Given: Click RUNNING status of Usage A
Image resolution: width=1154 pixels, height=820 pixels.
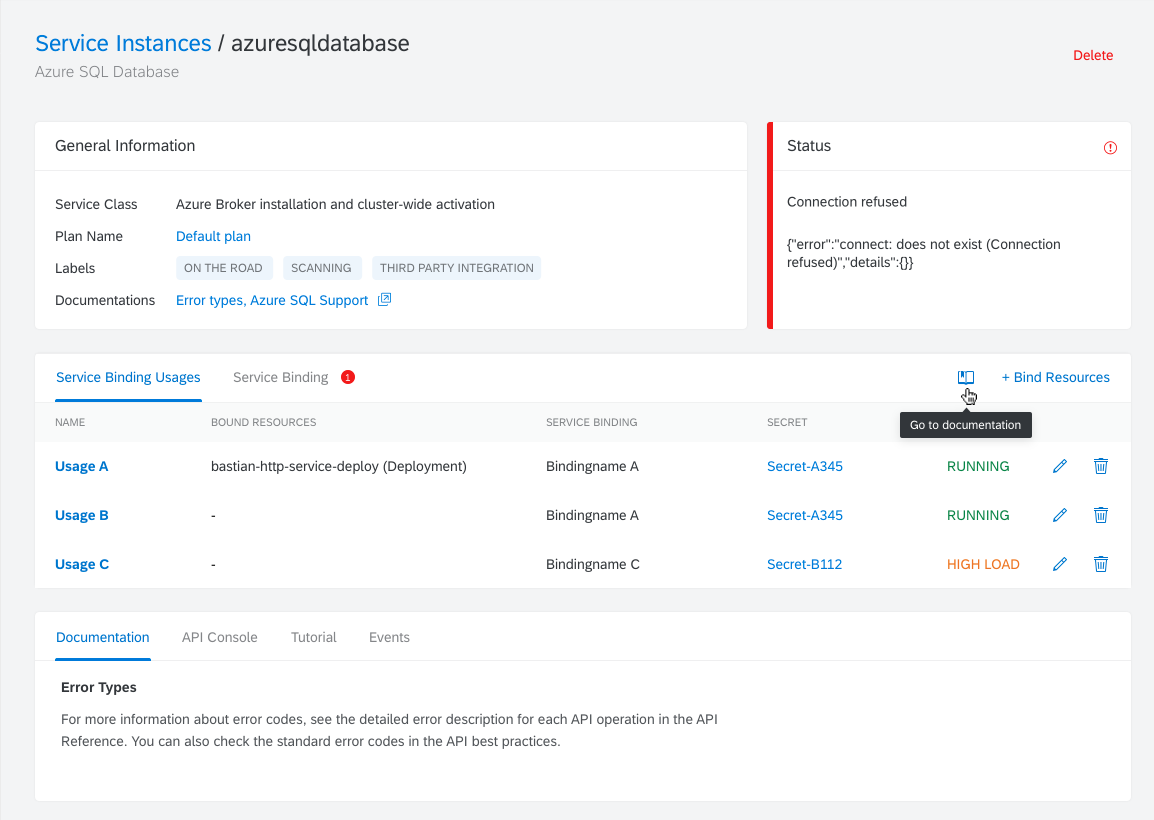Looking at the screenshot, I should coord(978,466).
